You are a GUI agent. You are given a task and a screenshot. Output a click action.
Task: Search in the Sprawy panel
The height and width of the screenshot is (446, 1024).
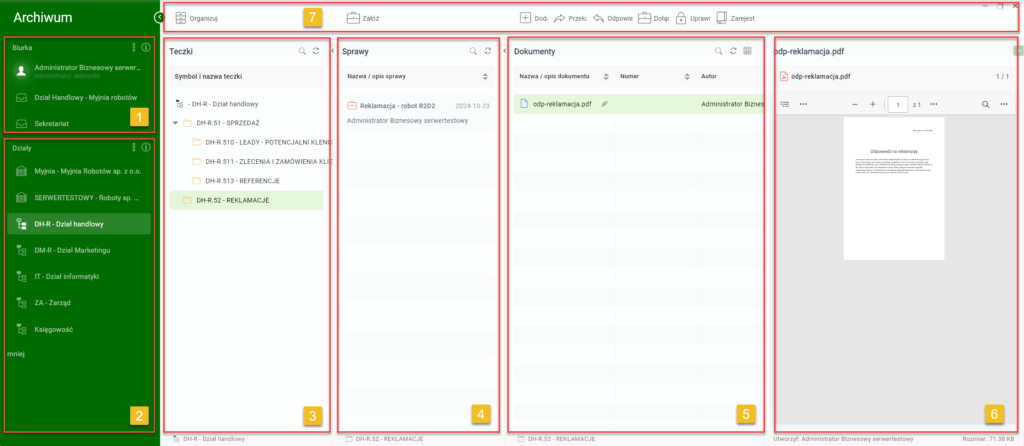click(473, 50)
